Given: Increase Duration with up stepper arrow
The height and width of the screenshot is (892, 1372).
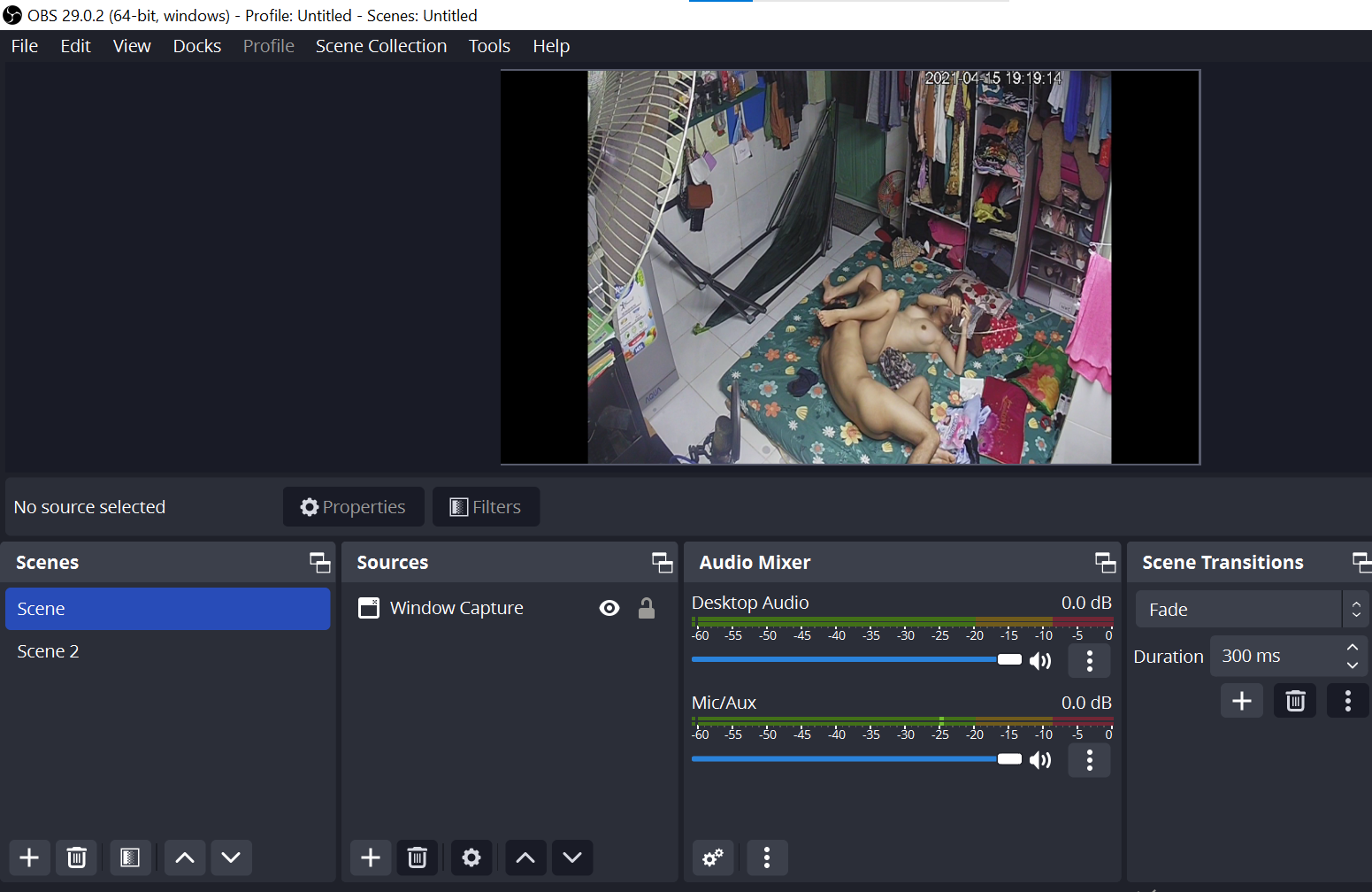Looking at the screenshot, I should point(1352,648).
